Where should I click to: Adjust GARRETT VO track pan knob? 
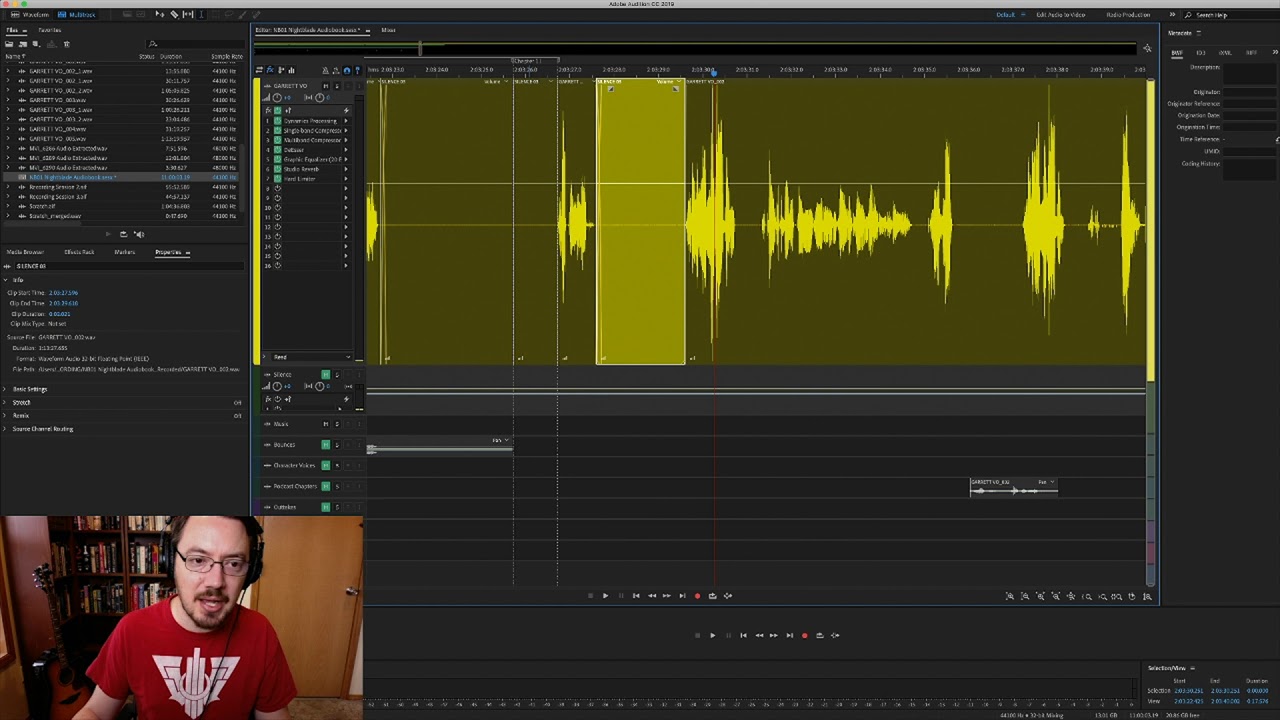click(320, 98)
